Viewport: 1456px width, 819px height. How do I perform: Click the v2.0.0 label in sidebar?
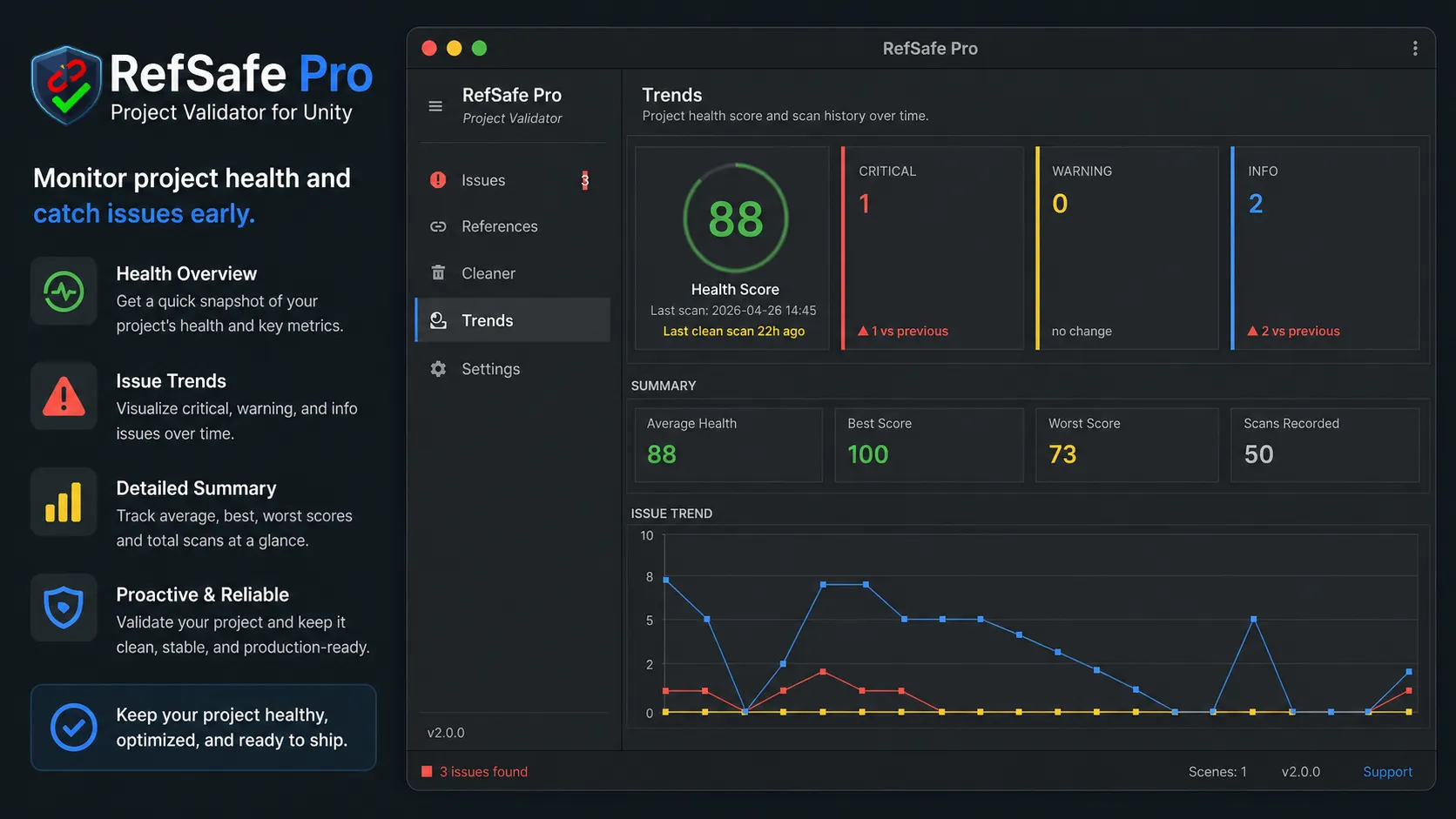(x=446, y=733)
